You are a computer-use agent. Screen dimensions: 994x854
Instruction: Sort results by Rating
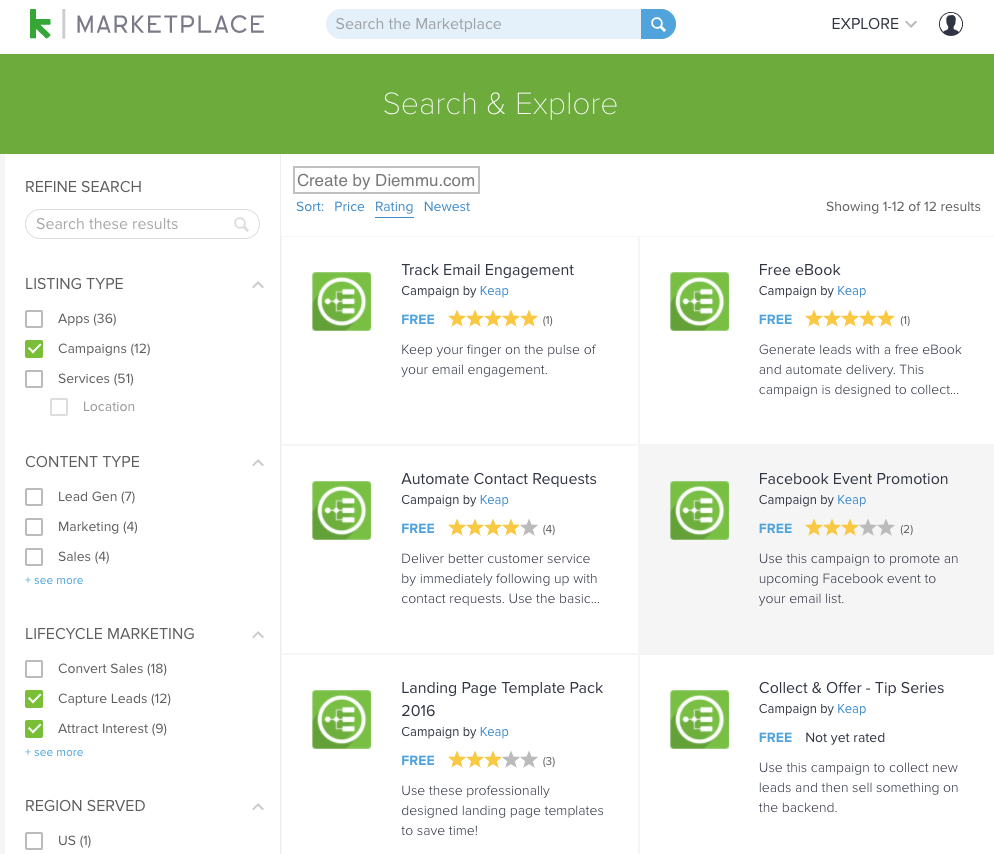[394, 207]
